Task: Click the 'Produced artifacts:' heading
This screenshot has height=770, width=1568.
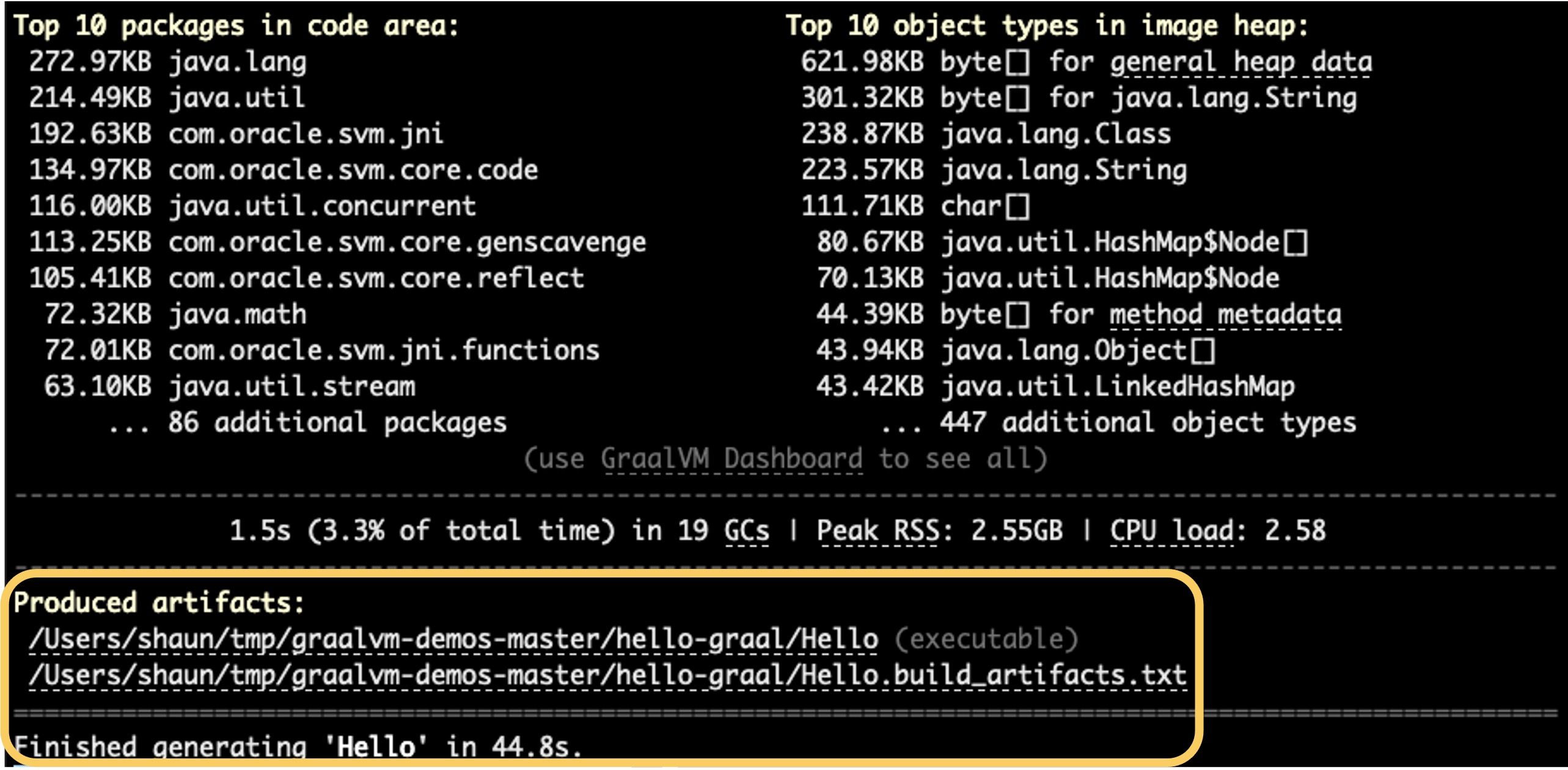Action: [x=159, y=603]
